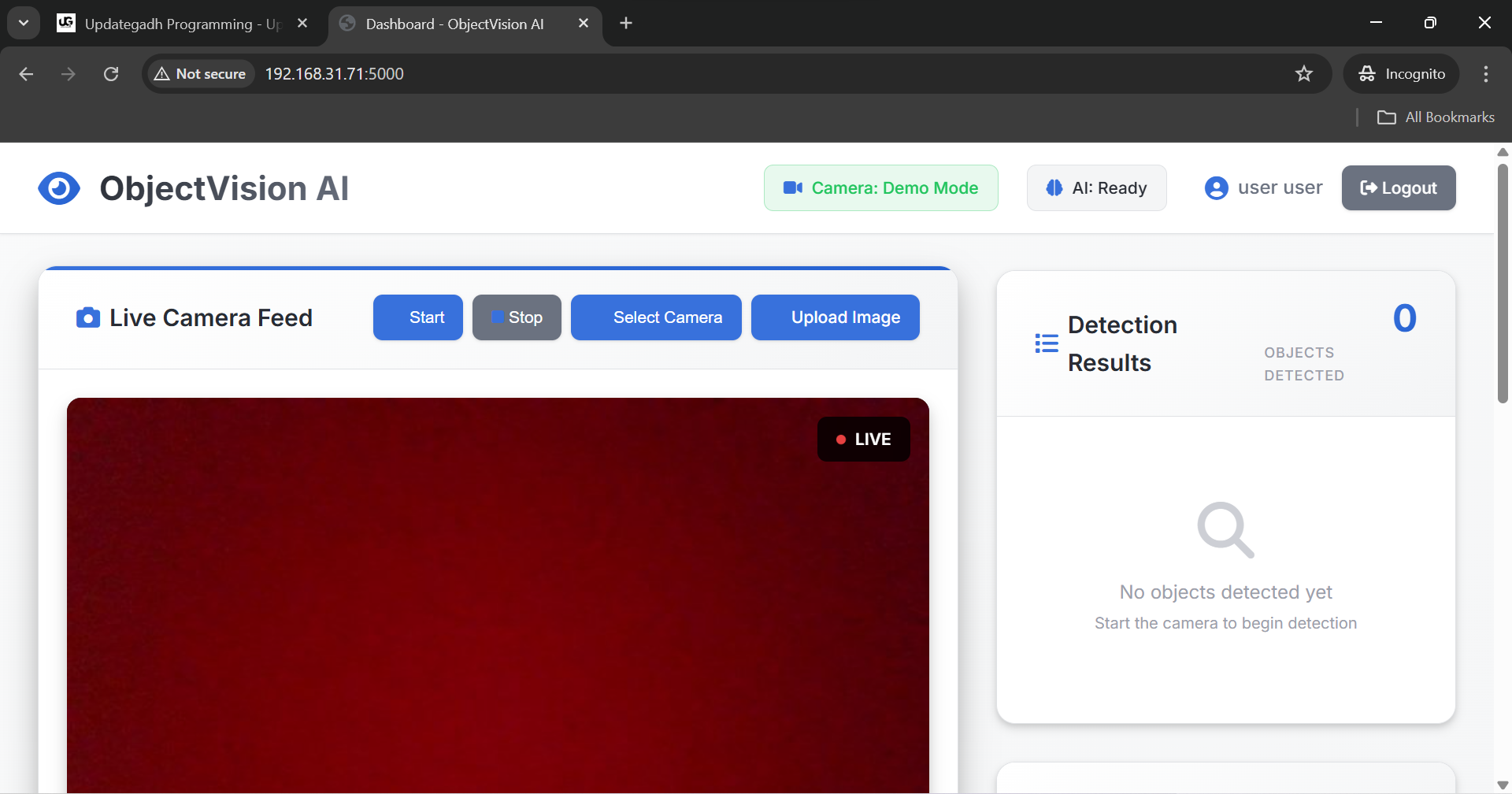Click the browser forward arrow
Screen dimensions: 1512x794
pyautogui.click(x=69, y=73)
